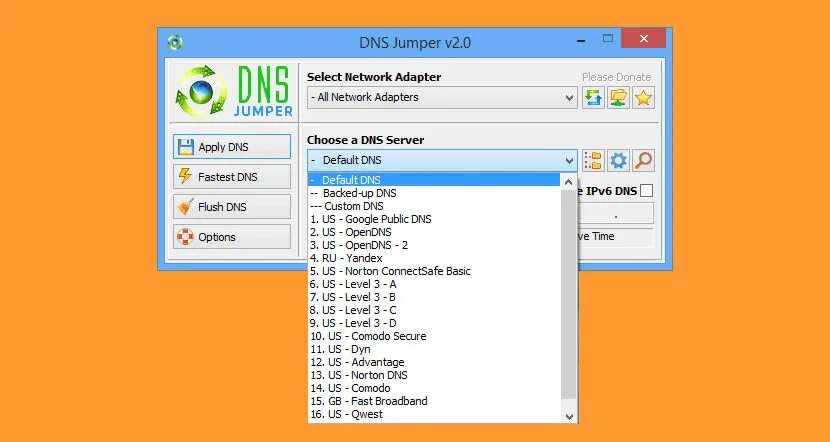Select Backed-up DNS entry

(434, 193)
